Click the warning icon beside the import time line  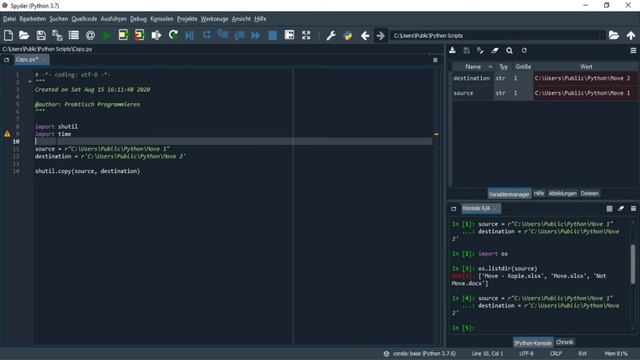(7, 134)
